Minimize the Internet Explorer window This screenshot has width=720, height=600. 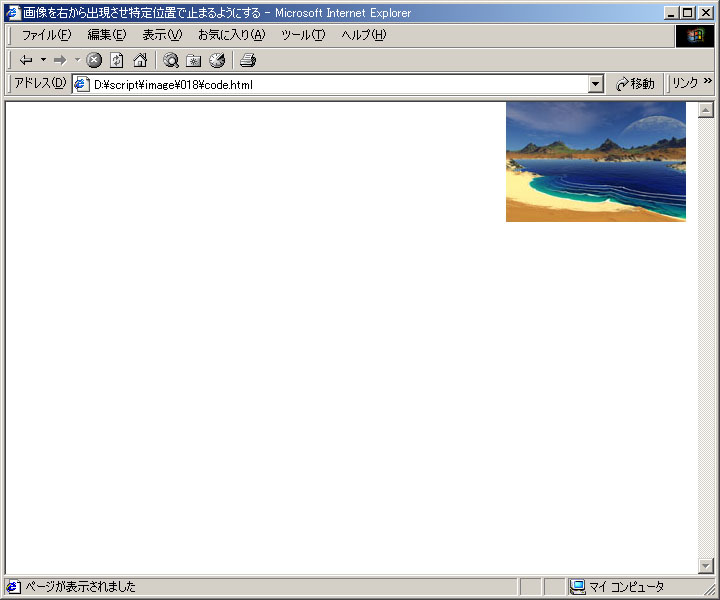click(x=671, y=12)
